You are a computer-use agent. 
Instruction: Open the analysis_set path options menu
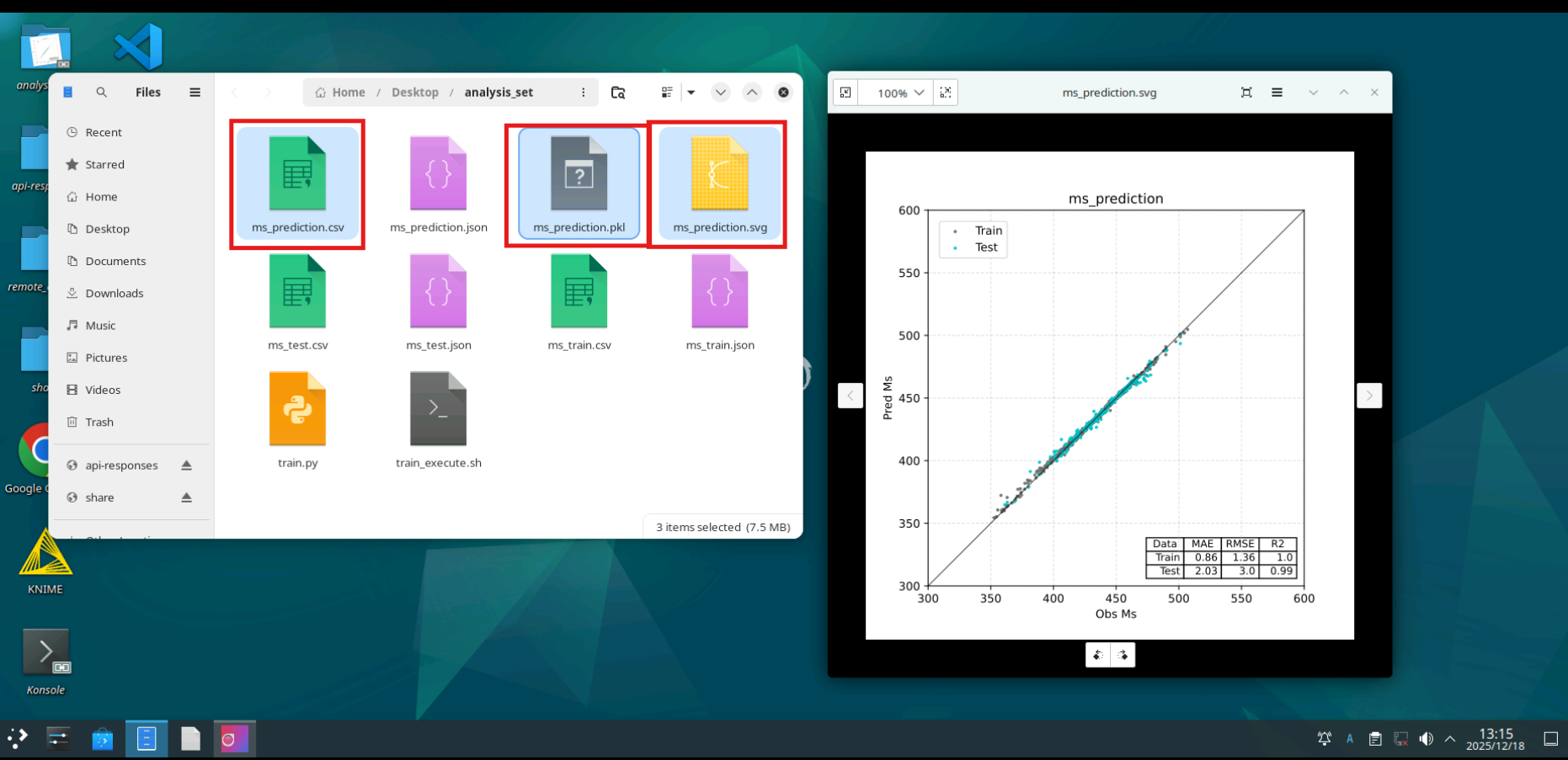583,93
